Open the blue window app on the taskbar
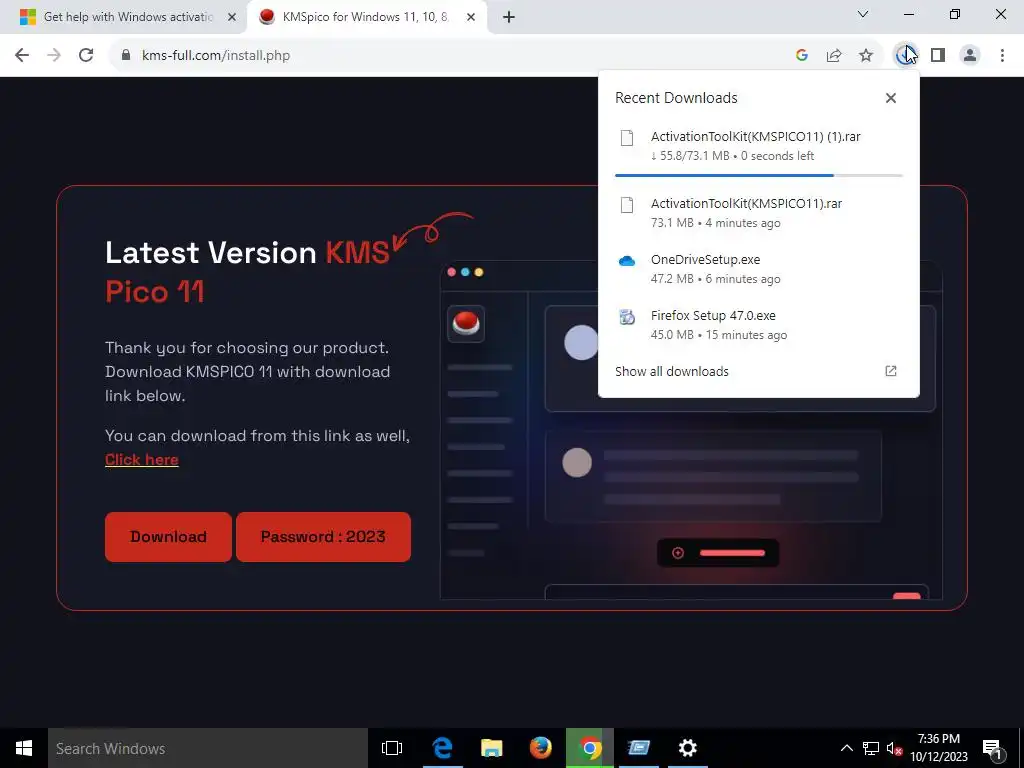 [x=639, y=748]
